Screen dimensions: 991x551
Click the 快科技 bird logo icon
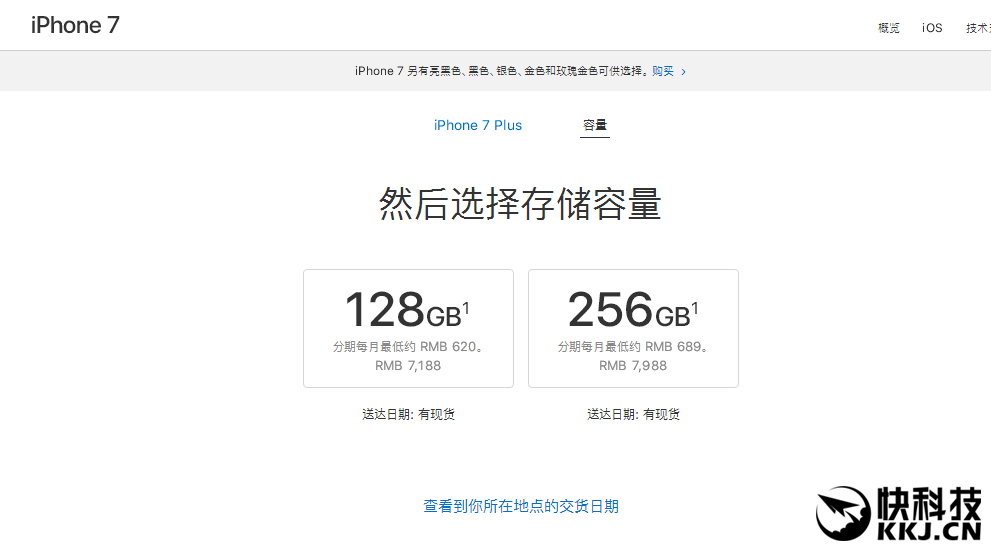point(842,515)
